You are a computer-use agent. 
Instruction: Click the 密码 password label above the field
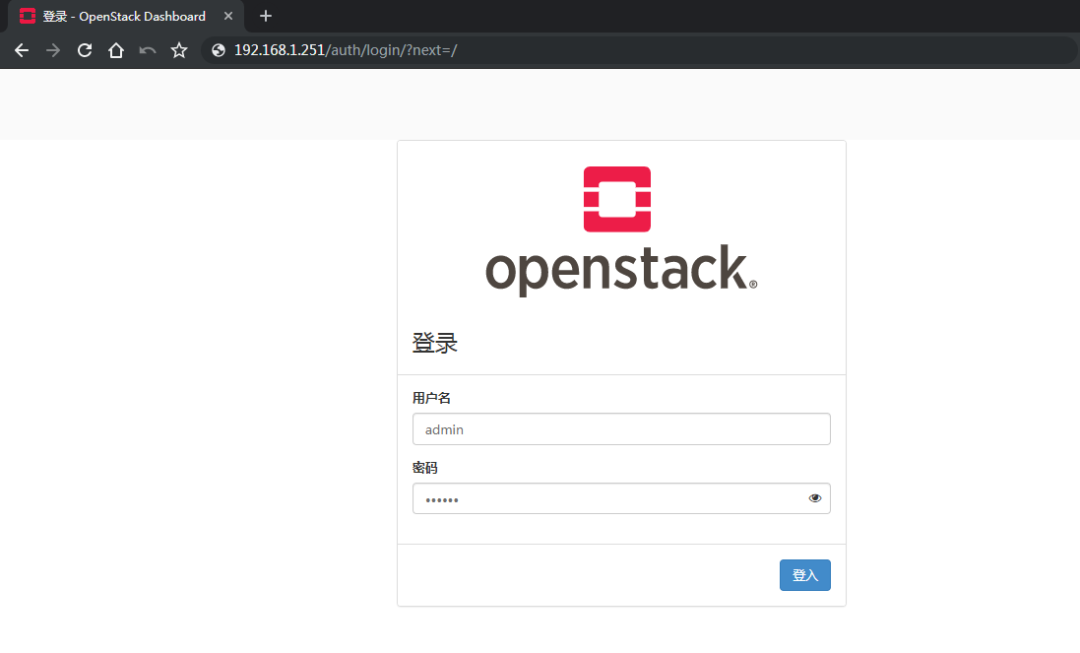424,467
